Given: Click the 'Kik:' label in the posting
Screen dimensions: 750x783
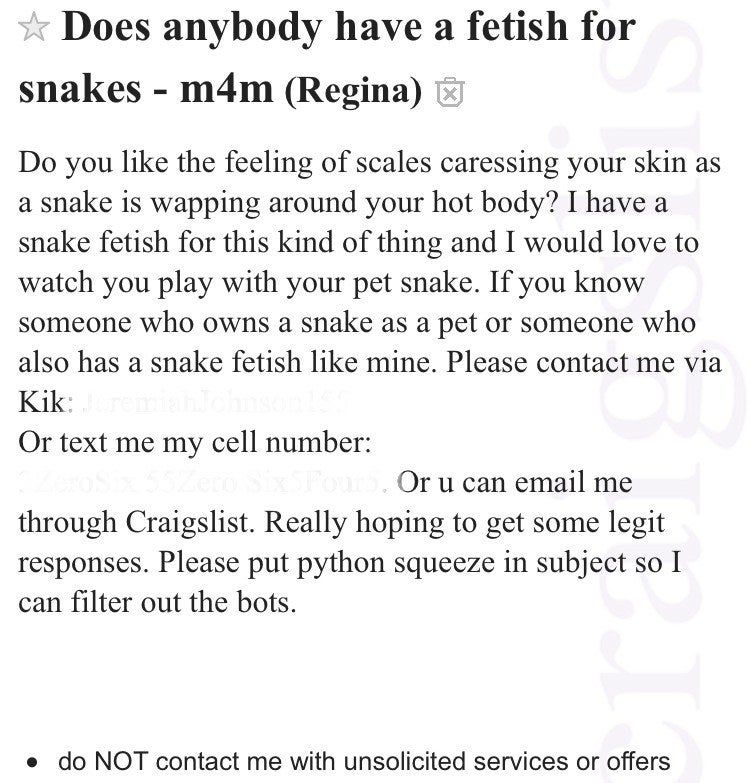Looking at the screenshot, I should pyautogui.click(x=46, y=401).
